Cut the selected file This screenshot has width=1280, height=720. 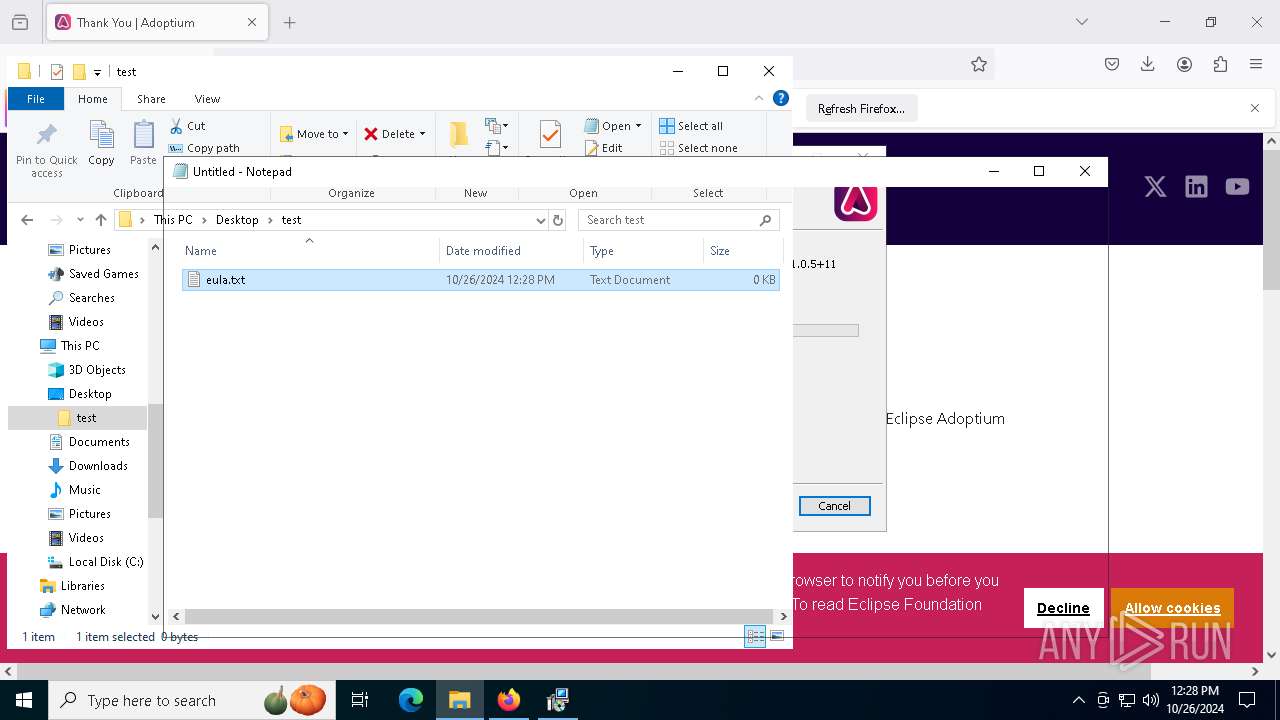coord(187,126)
